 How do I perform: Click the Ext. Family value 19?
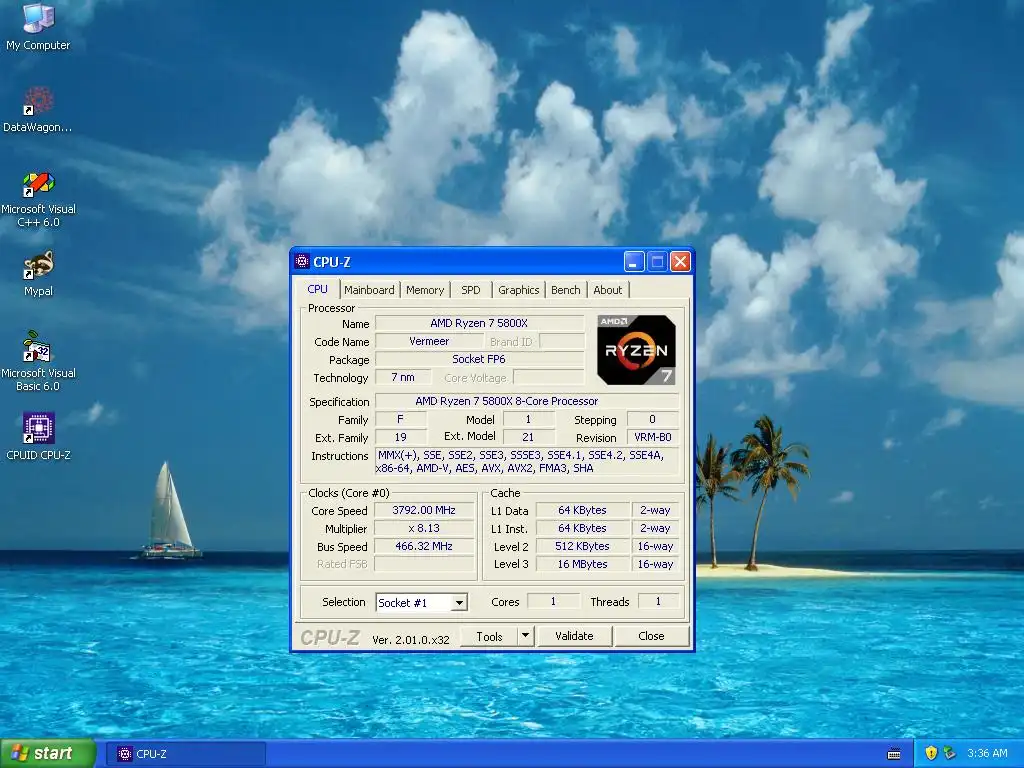400,437
